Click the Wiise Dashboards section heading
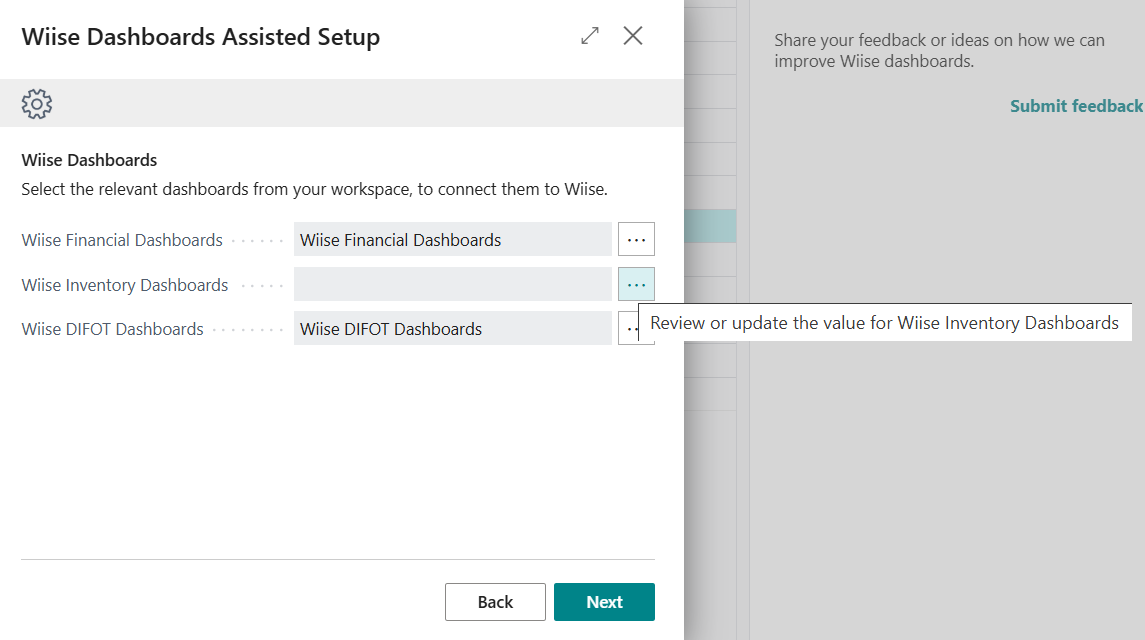The width and height of the screenshot is (1145, 640). (x=89, y=160)
